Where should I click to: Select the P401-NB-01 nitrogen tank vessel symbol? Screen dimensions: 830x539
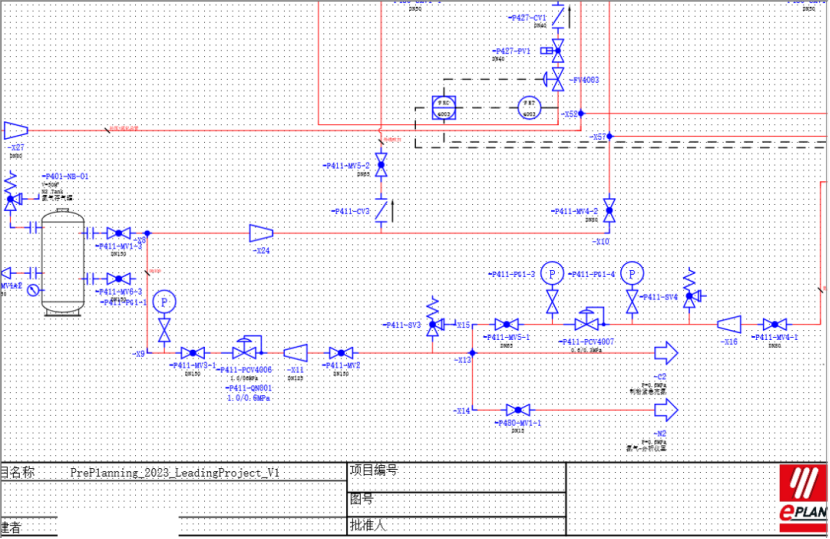[63, 262]
